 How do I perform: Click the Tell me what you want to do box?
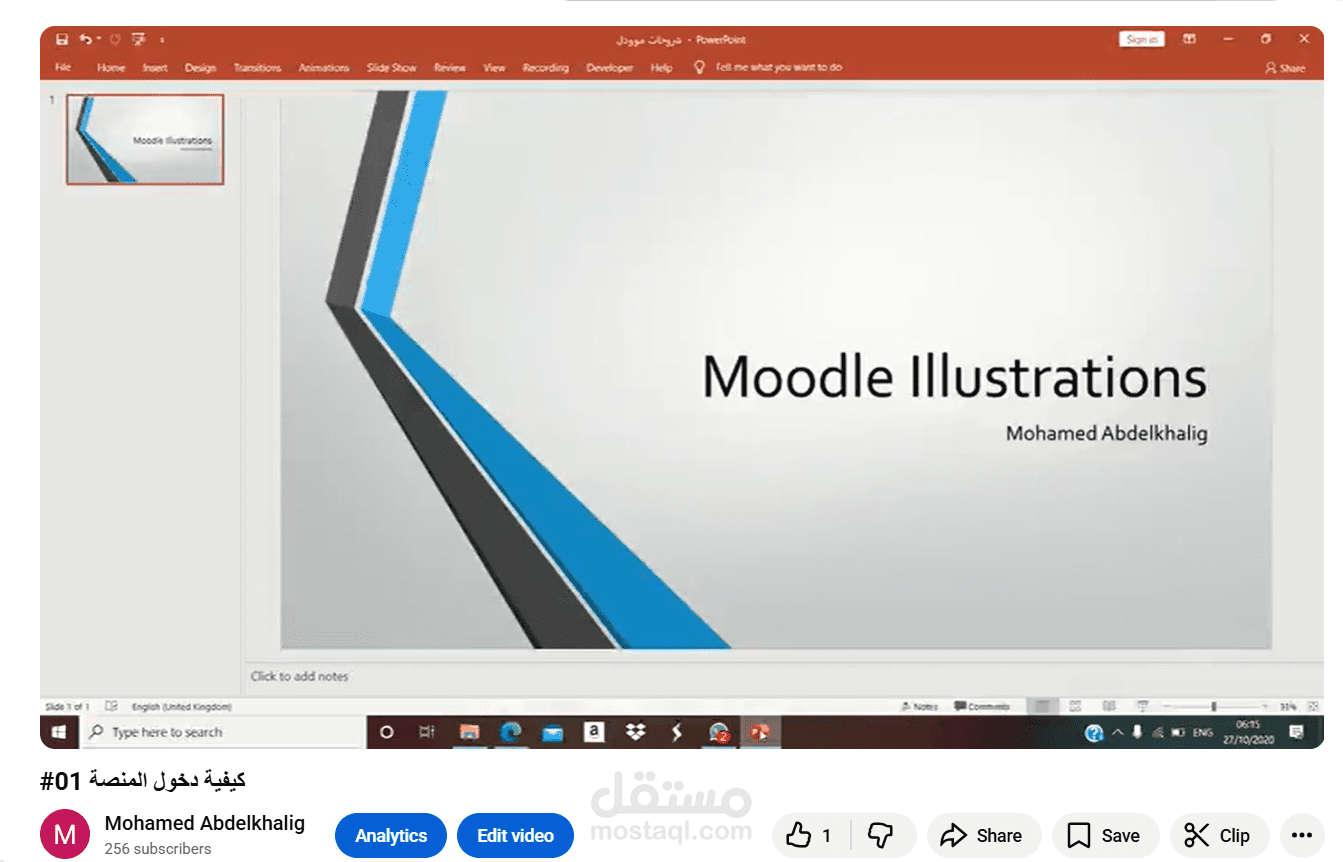click(768, 68)
